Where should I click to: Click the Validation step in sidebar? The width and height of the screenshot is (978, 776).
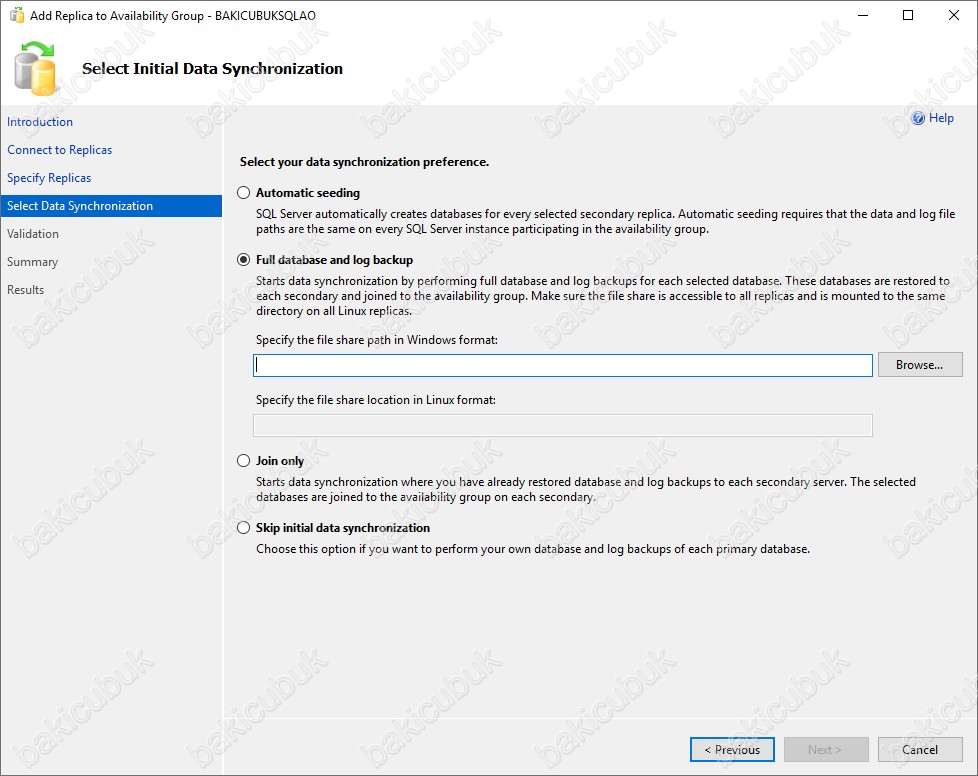coord(33,234)
